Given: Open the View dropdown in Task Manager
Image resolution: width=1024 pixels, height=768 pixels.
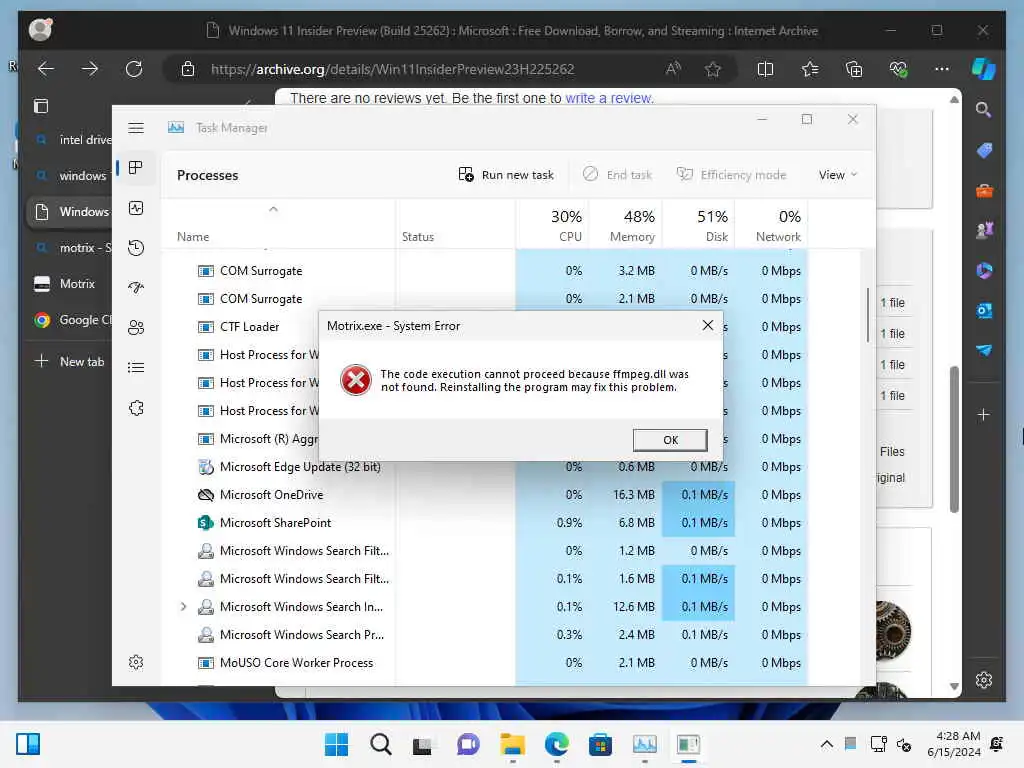Looking at the screenshot, I should pyautogui.click(x=837, y=174).
